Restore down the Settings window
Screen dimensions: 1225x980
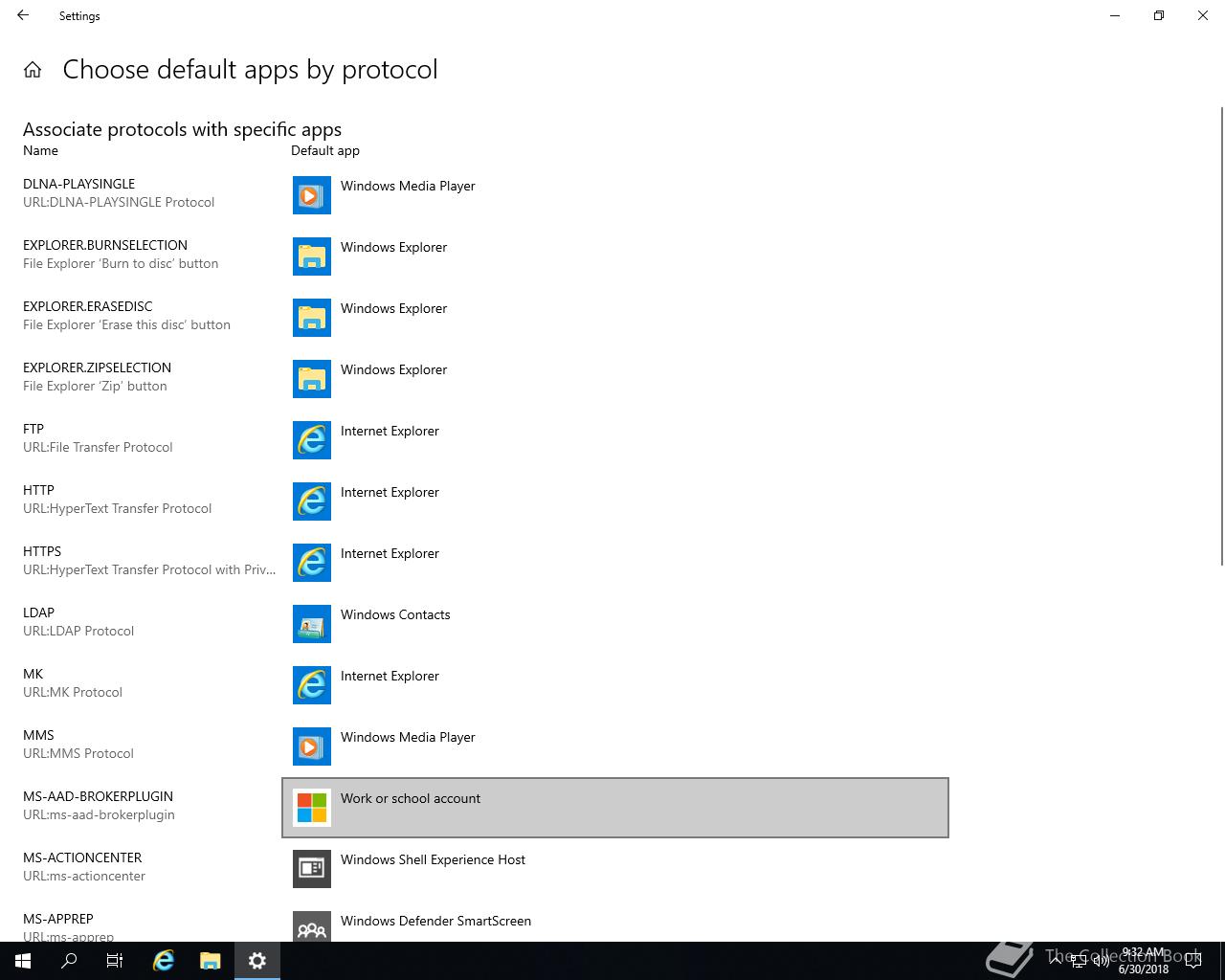[1159, 15]
